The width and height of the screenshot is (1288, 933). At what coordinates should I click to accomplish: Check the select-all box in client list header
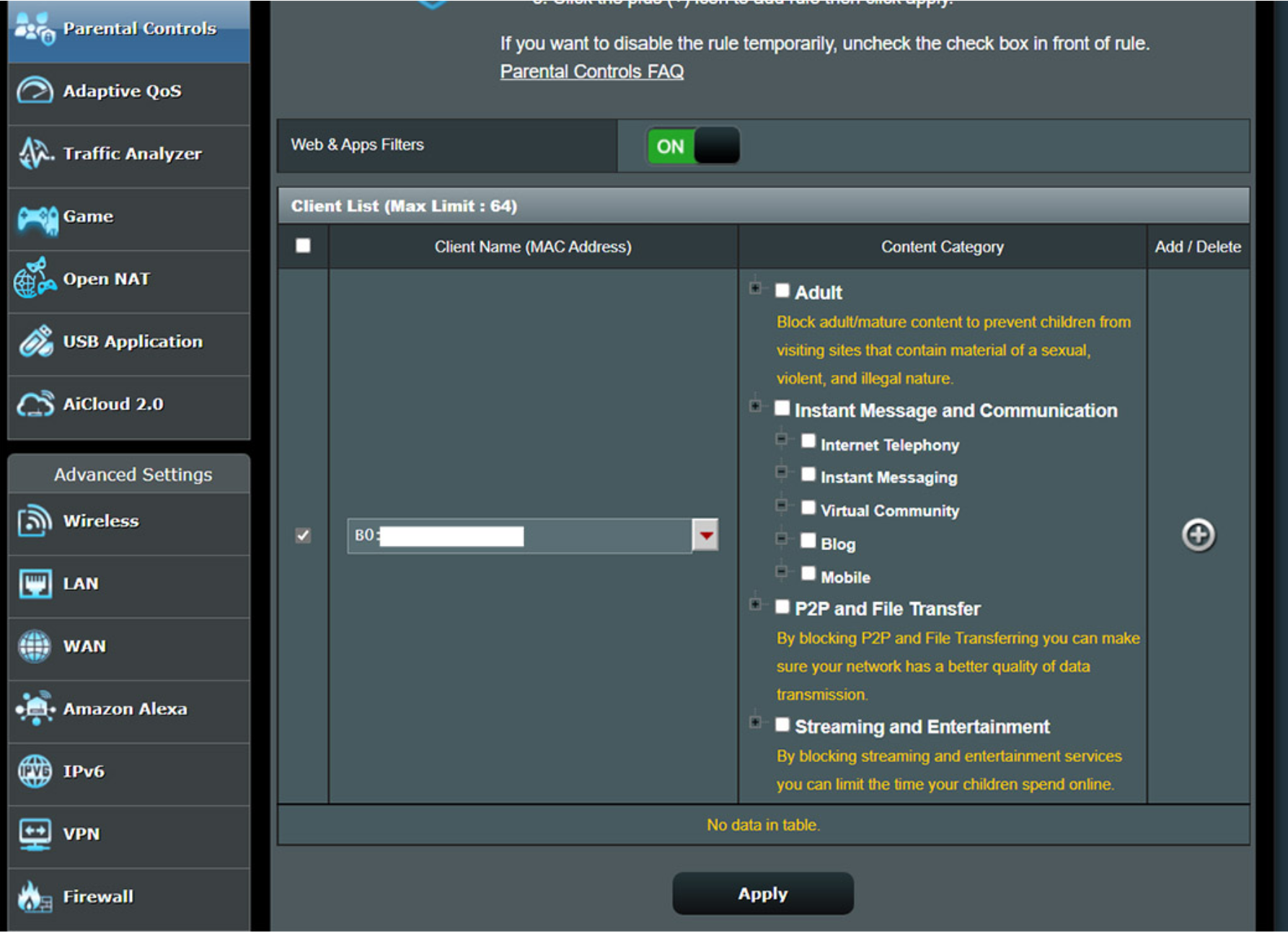303,246
